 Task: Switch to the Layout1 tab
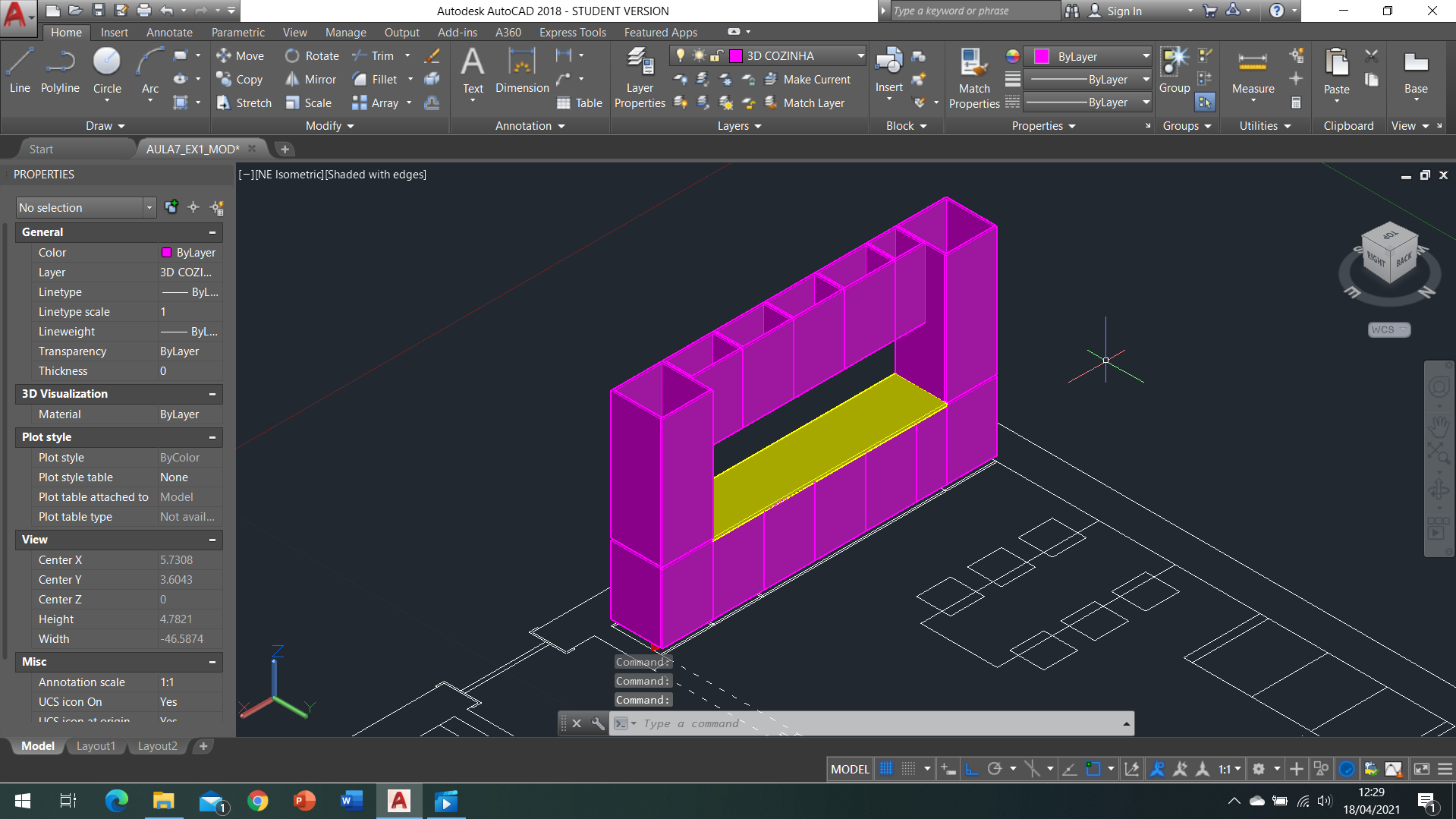tap(96, 746)
